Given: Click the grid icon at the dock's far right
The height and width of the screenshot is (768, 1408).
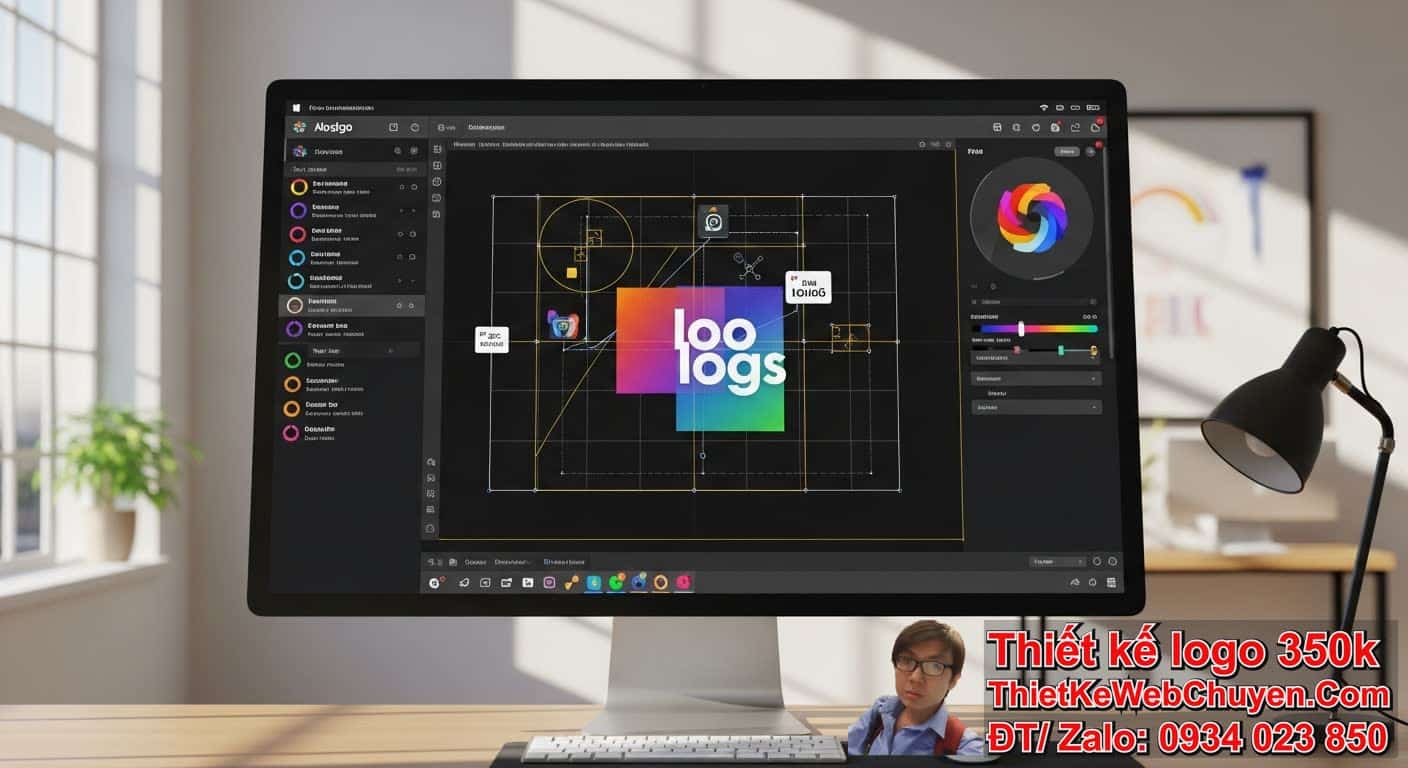Looking at the screenshot, I should click(x=1113, y=582).
